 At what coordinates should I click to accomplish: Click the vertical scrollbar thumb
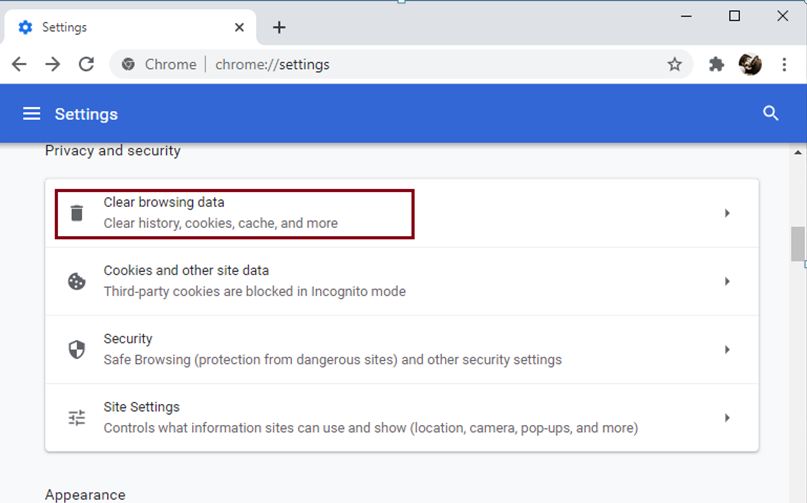tap(797, 244)
